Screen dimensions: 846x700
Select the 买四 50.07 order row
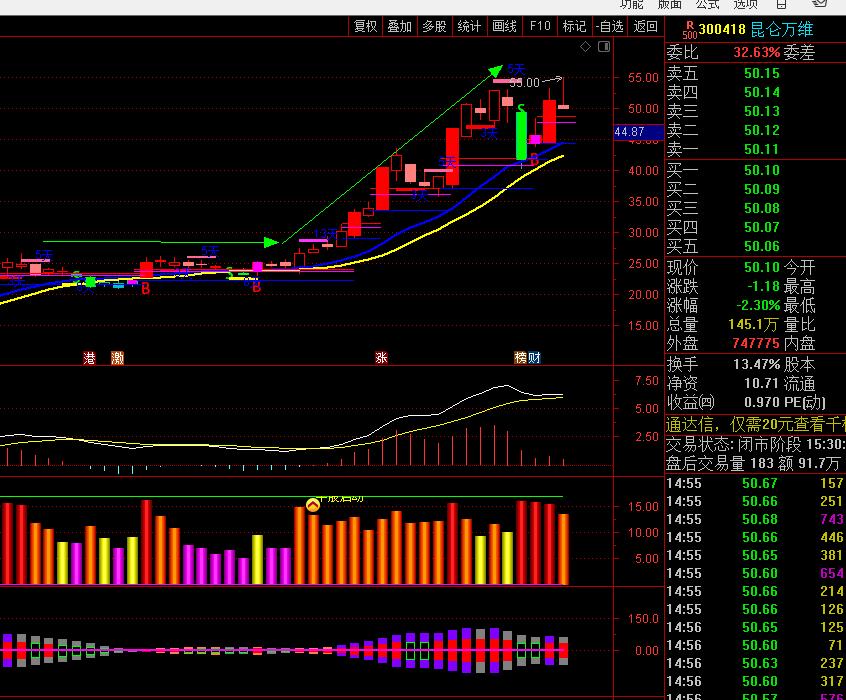pos(755,227)
